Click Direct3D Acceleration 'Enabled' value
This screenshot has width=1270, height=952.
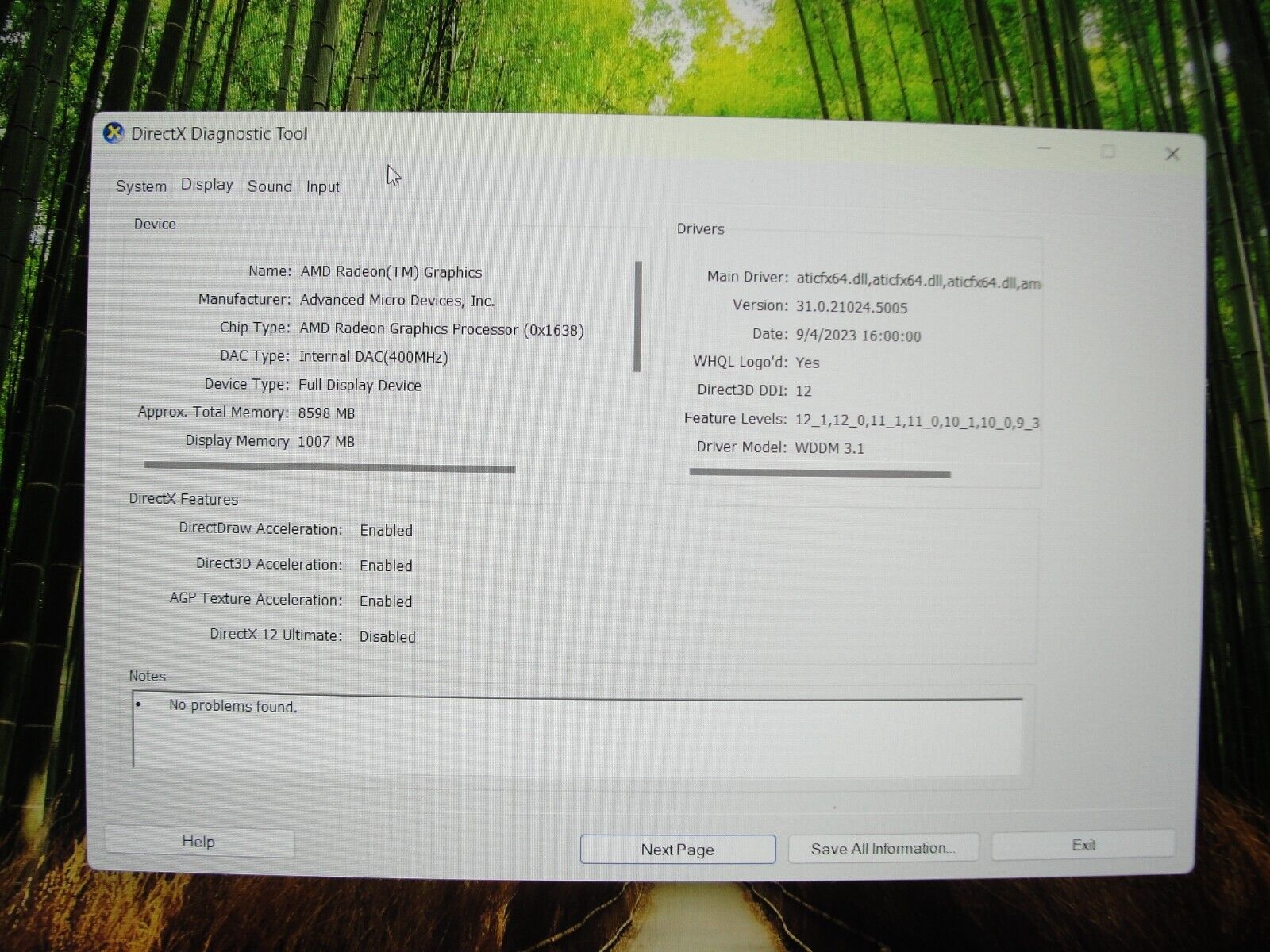386,566
